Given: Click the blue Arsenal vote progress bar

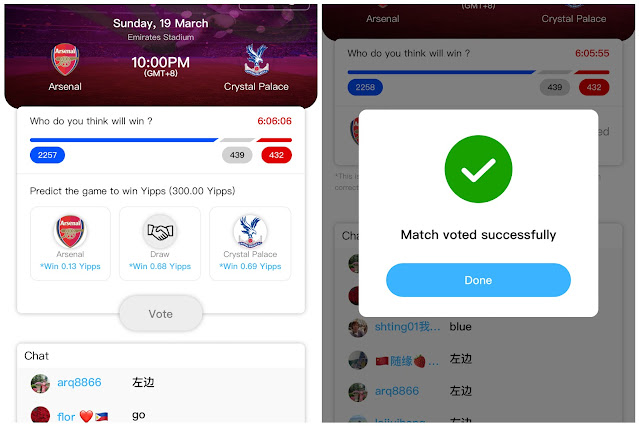Looking at the screenshot, I should (x=124, y=140).
